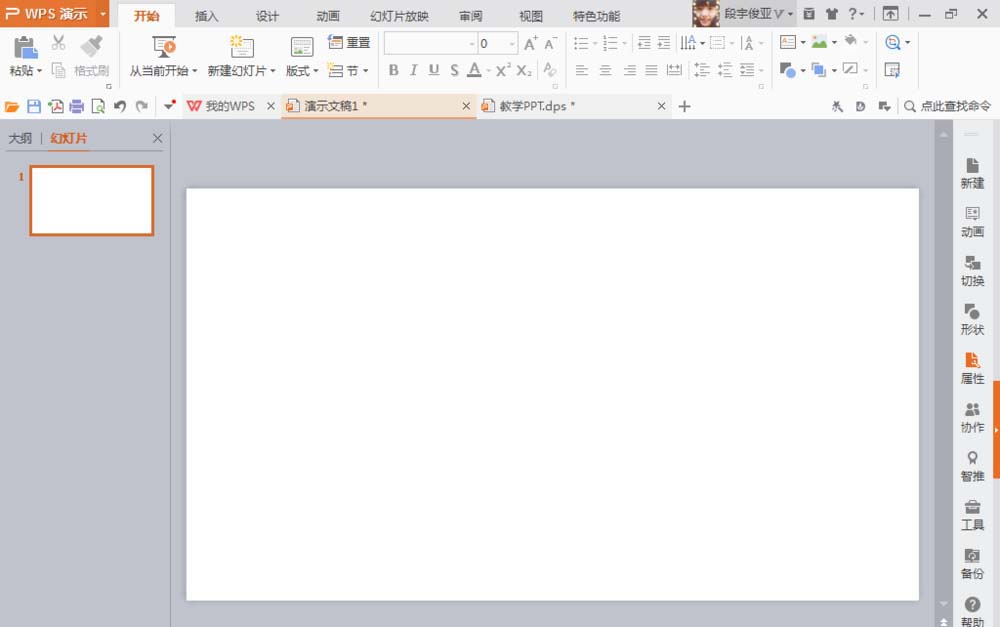Select slide 1 thumbnail in panel
The height and width of the screenshot is (627, 1000).
[91, 200]
